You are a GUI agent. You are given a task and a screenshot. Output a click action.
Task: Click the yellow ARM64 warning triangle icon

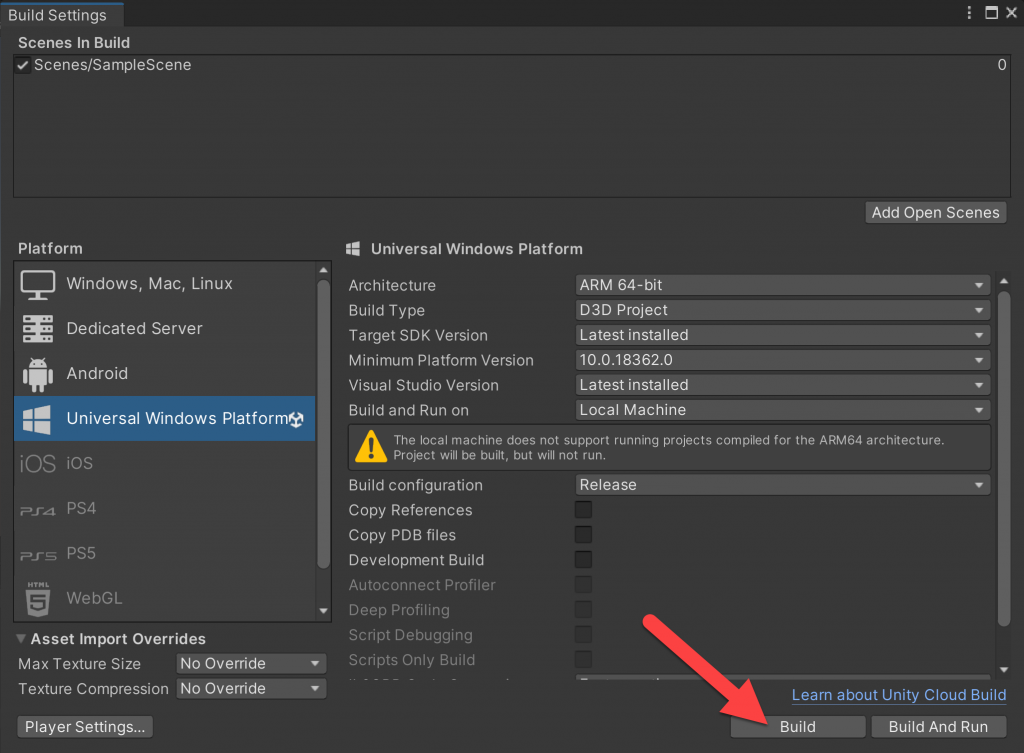click(371, 447)
